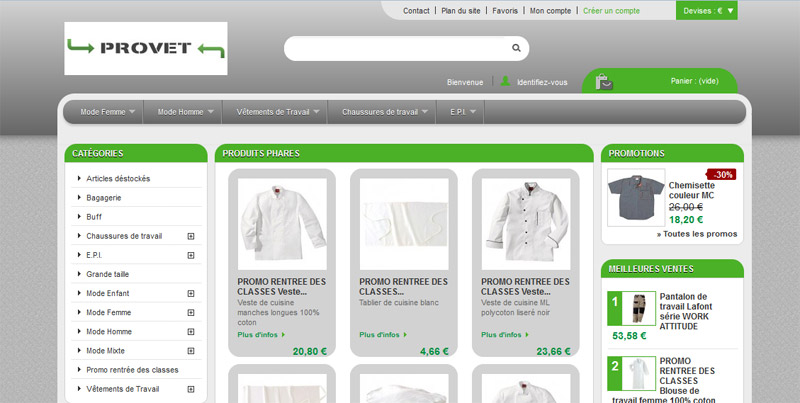Expand the E.P.I. category in sidebar
Screen dimensions: 800x403
[x=191, y=255]
